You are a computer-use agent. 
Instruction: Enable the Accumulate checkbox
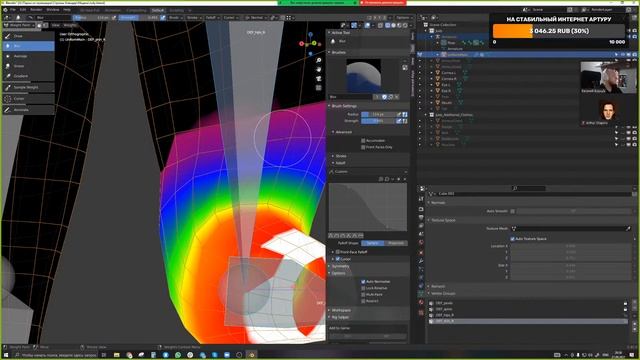coord(363,140)
